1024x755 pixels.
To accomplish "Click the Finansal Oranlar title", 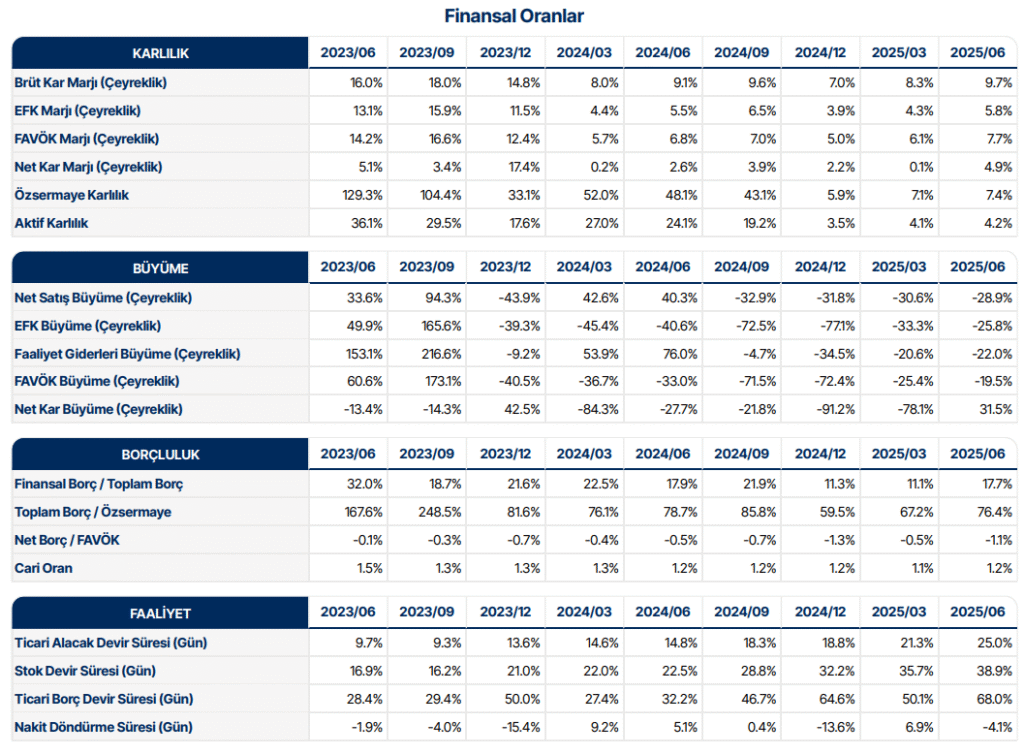I will (x=513, y=16).
